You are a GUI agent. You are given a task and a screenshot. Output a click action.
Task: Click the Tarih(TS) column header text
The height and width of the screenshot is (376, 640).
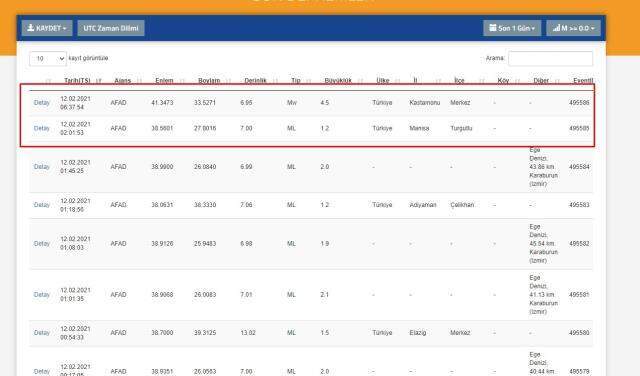click(x=77, y=81)
